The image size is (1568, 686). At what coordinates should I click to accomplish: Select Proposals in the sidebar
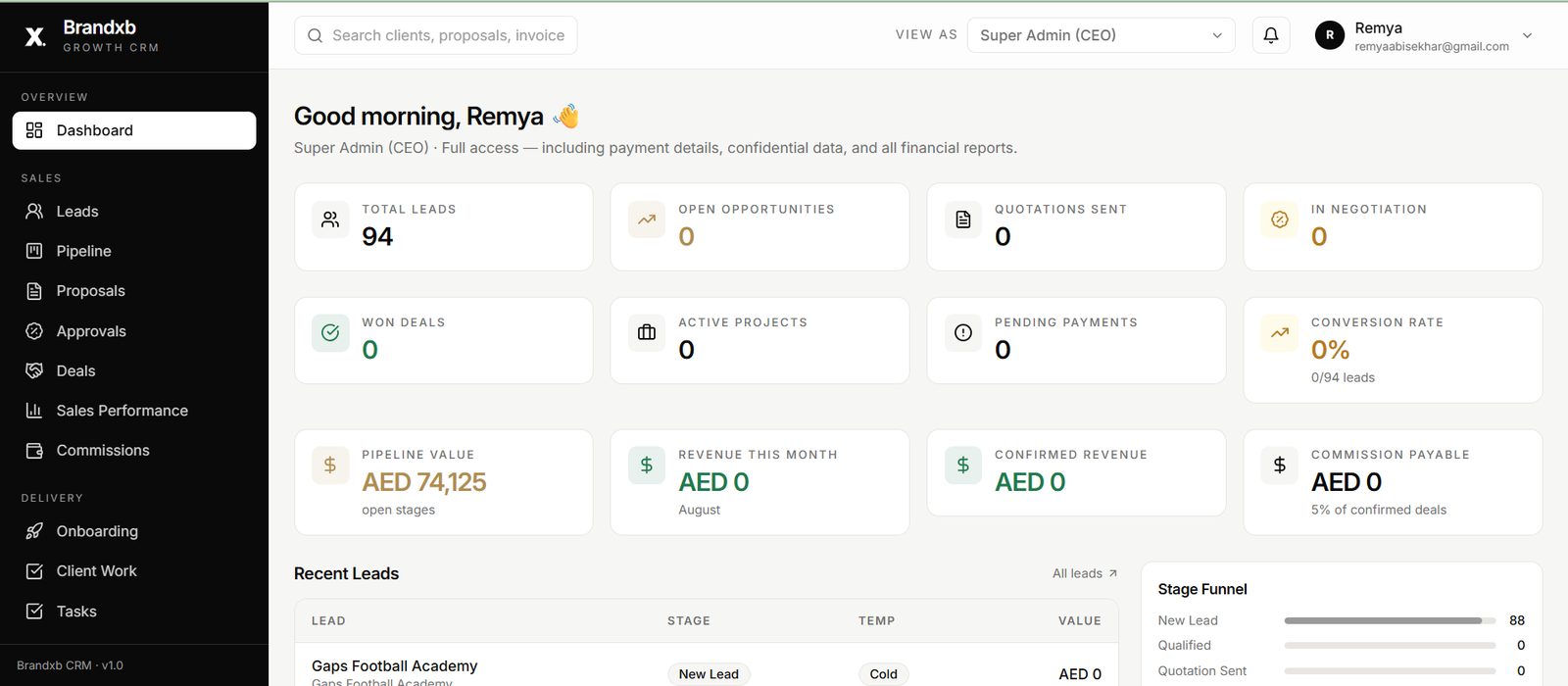[x=134, y=291]
